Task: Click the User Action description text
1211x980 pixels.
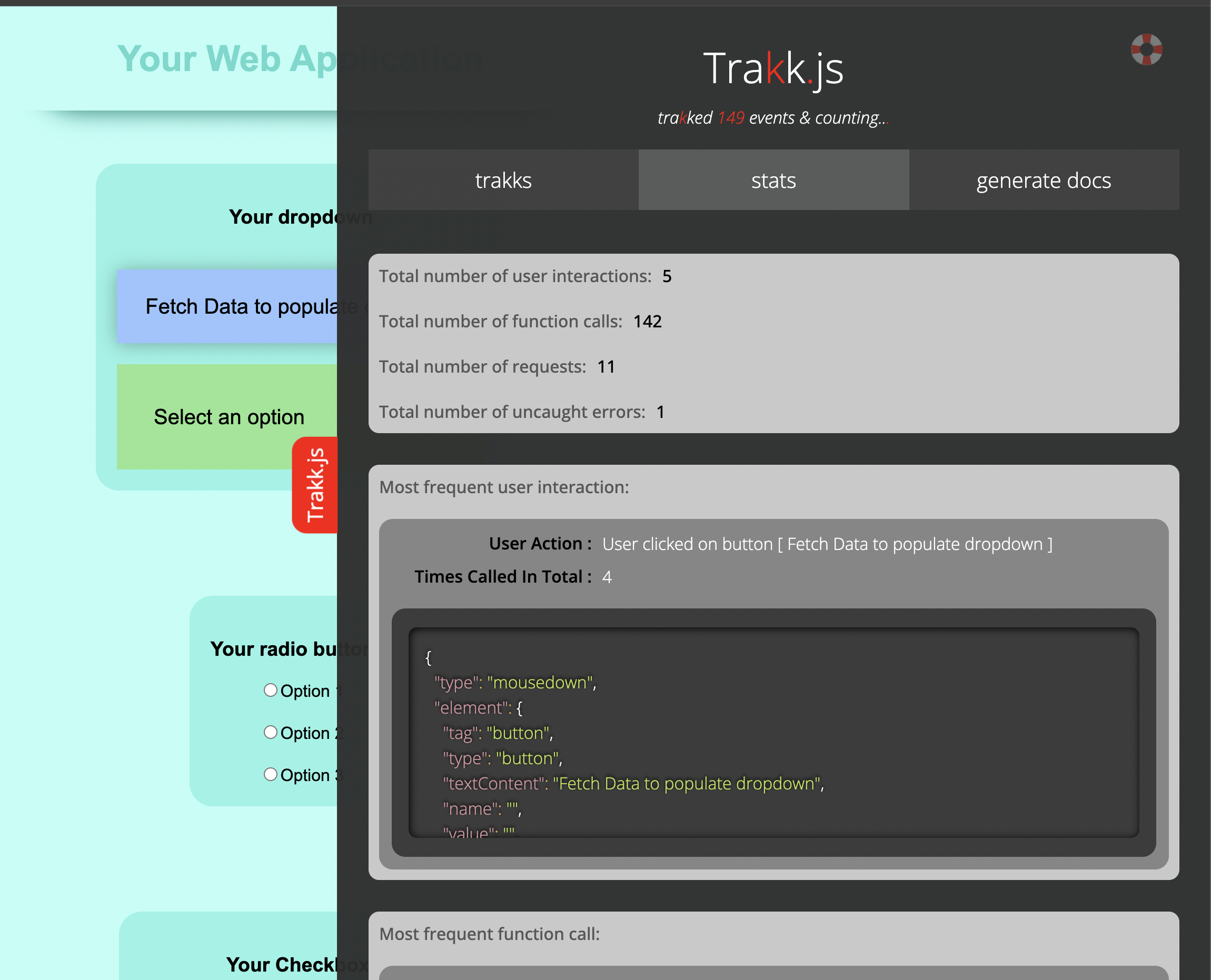Action: tap(827, 544)
